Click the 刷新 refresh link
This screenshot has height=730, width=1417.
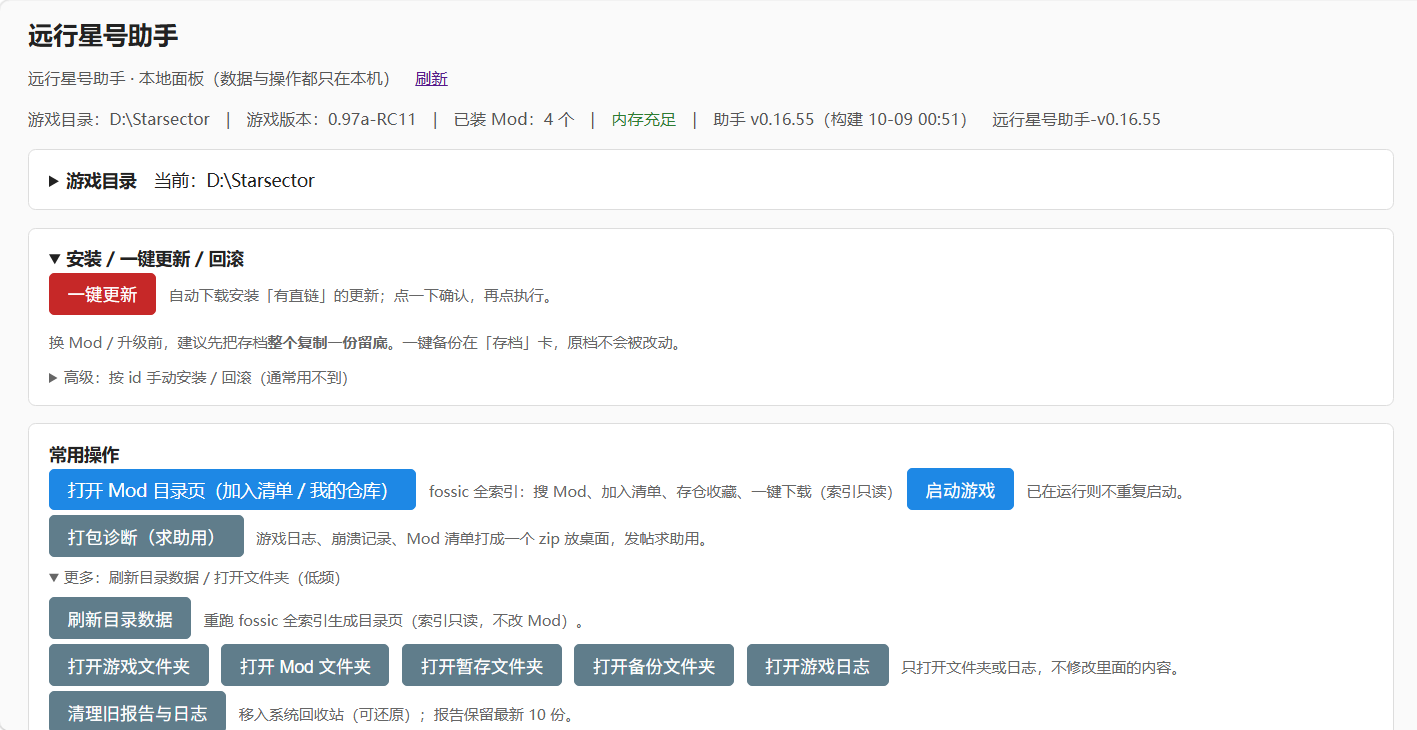431,78
